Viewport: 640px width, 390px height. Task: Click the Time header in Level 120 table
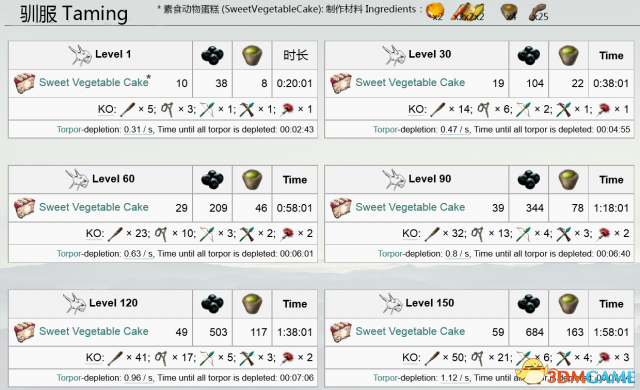295,304
